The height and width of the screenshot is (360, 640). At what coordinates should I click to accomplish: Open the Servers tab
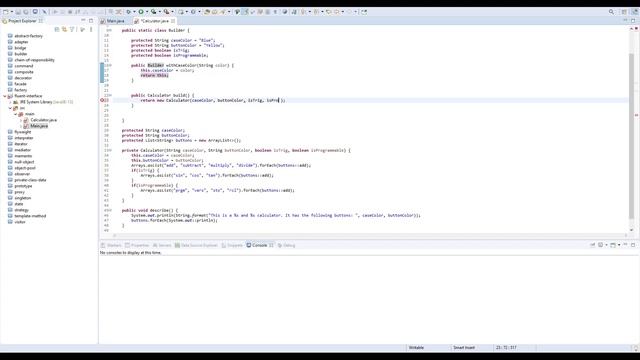pos(162,245)
